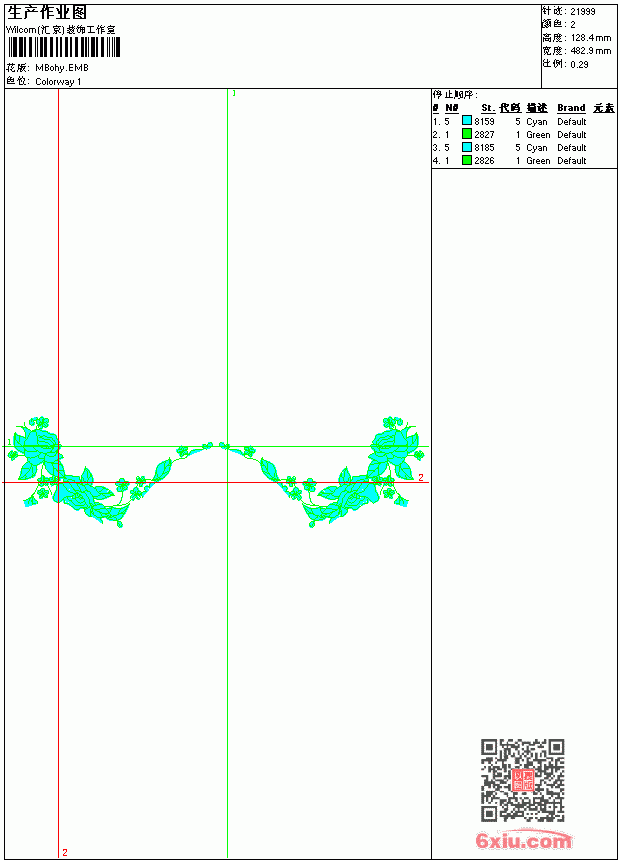Image resolution: width=620 pixels, height=860 pixels.
Task: Click the 6xiu.com watermark logo
Action: click(x=523, y=840)
